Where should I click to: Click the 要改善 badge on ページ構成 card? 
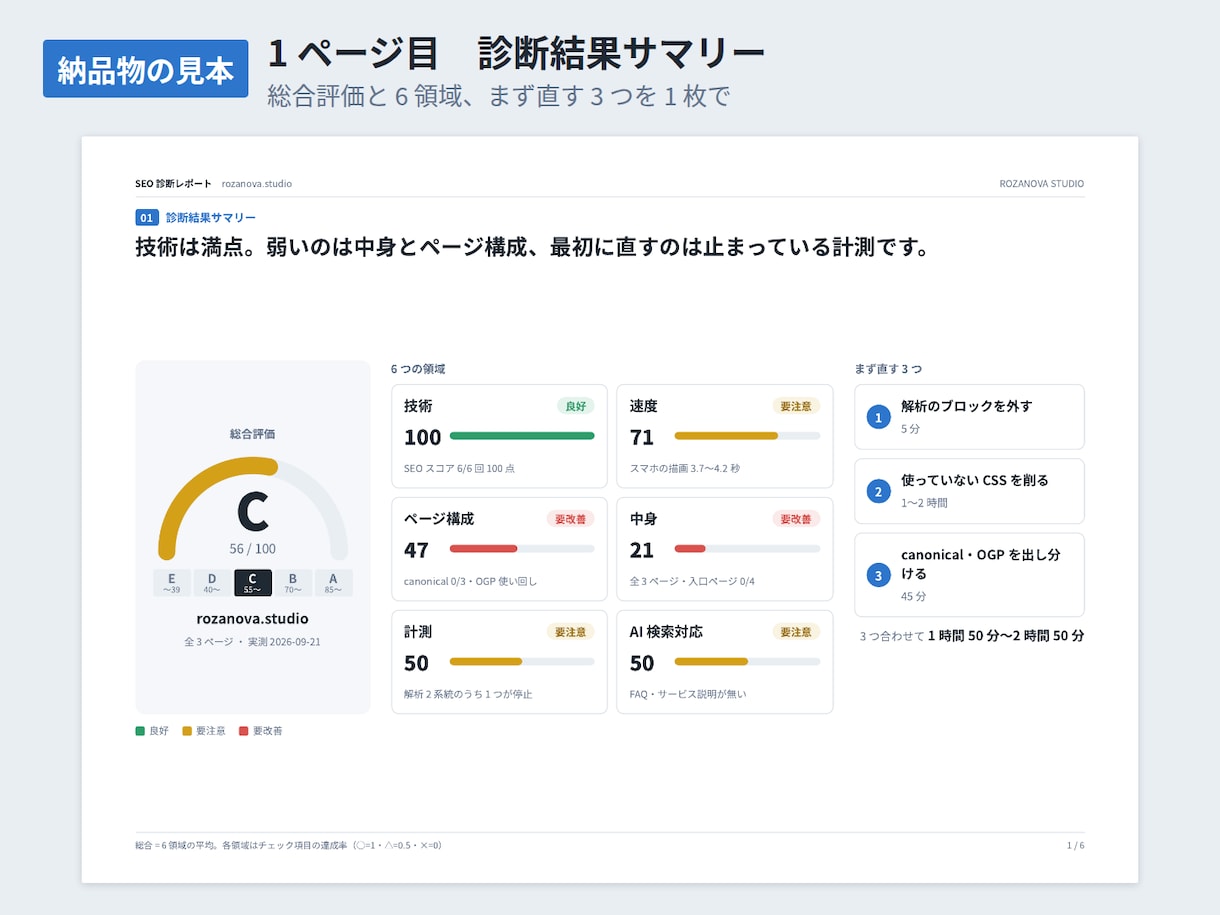click(x=570, y=519)
